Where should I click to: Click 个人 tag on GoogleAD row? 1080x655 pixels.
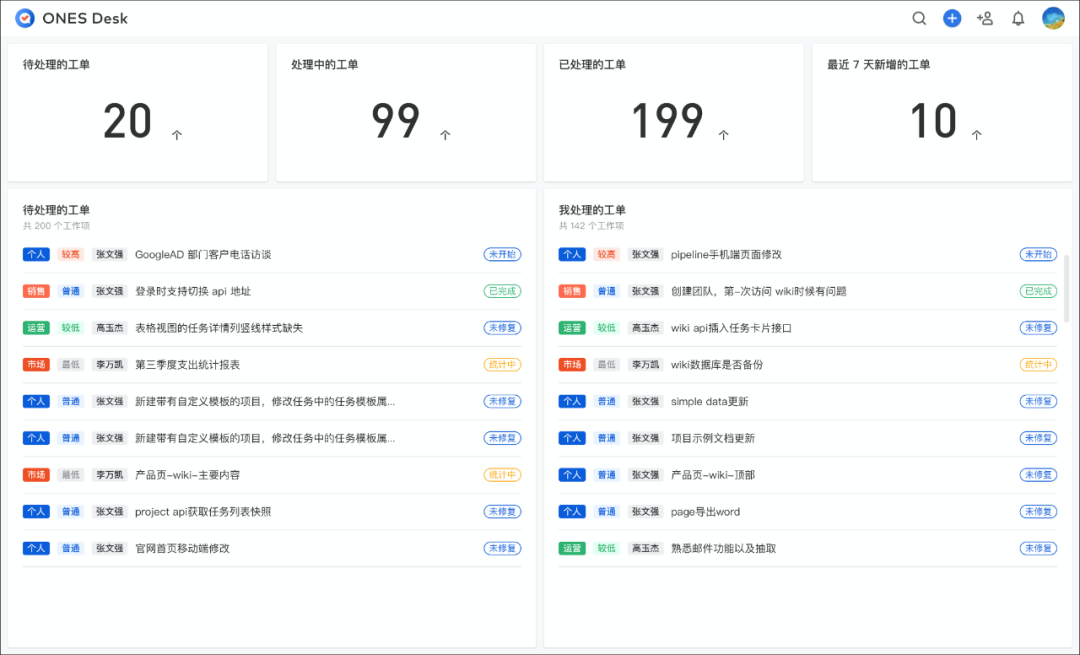pyautogui.click(x=37, y=254)
